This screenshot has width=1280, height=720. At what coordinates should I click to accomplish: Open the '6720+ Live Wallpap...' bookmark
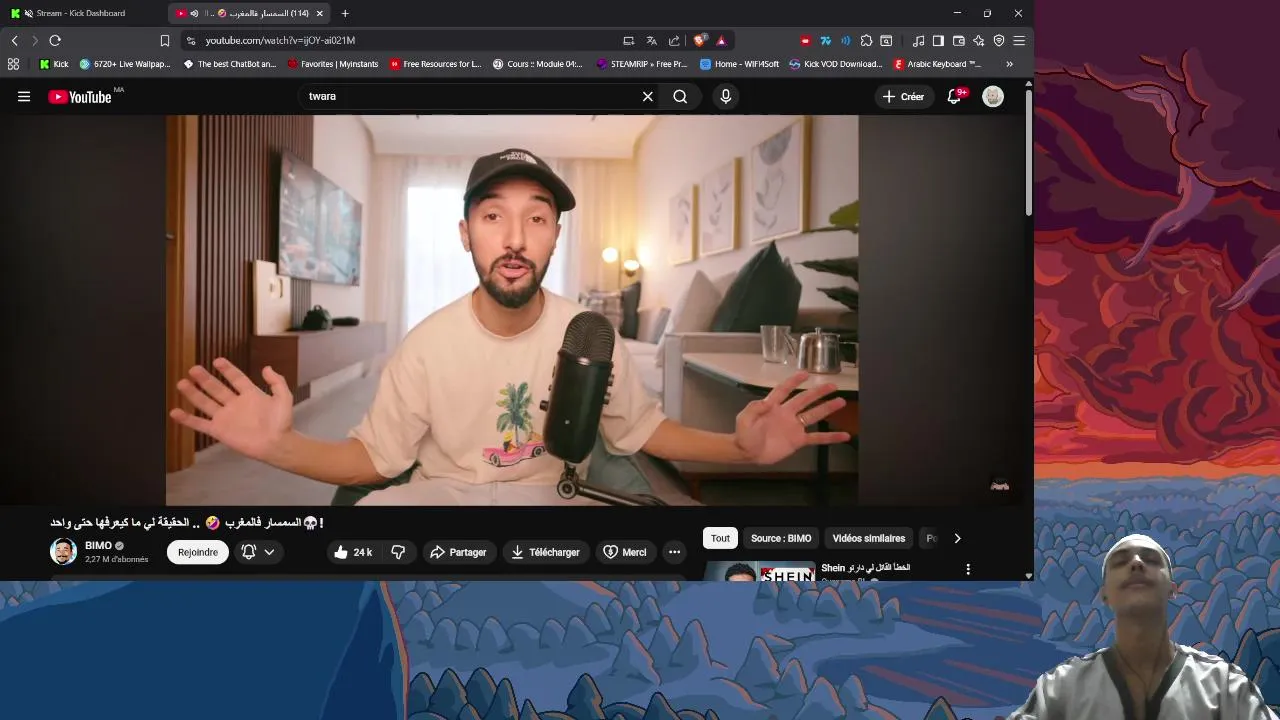125,64
